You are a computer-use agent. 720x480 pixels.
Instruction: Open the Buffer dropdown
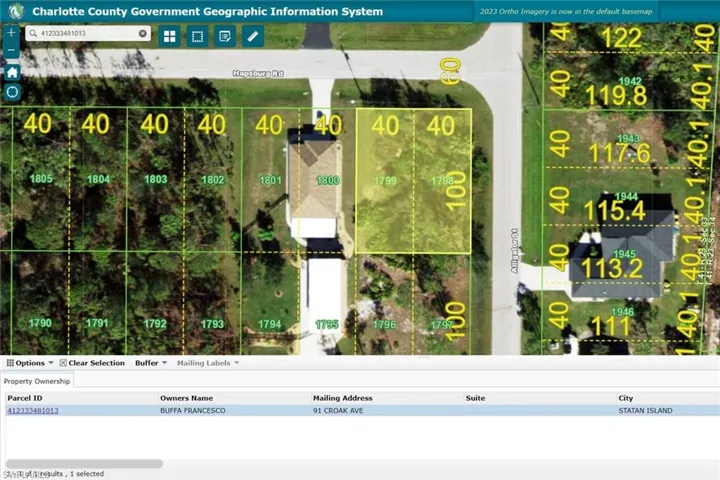pyautogui.click(x=151, y=363)
